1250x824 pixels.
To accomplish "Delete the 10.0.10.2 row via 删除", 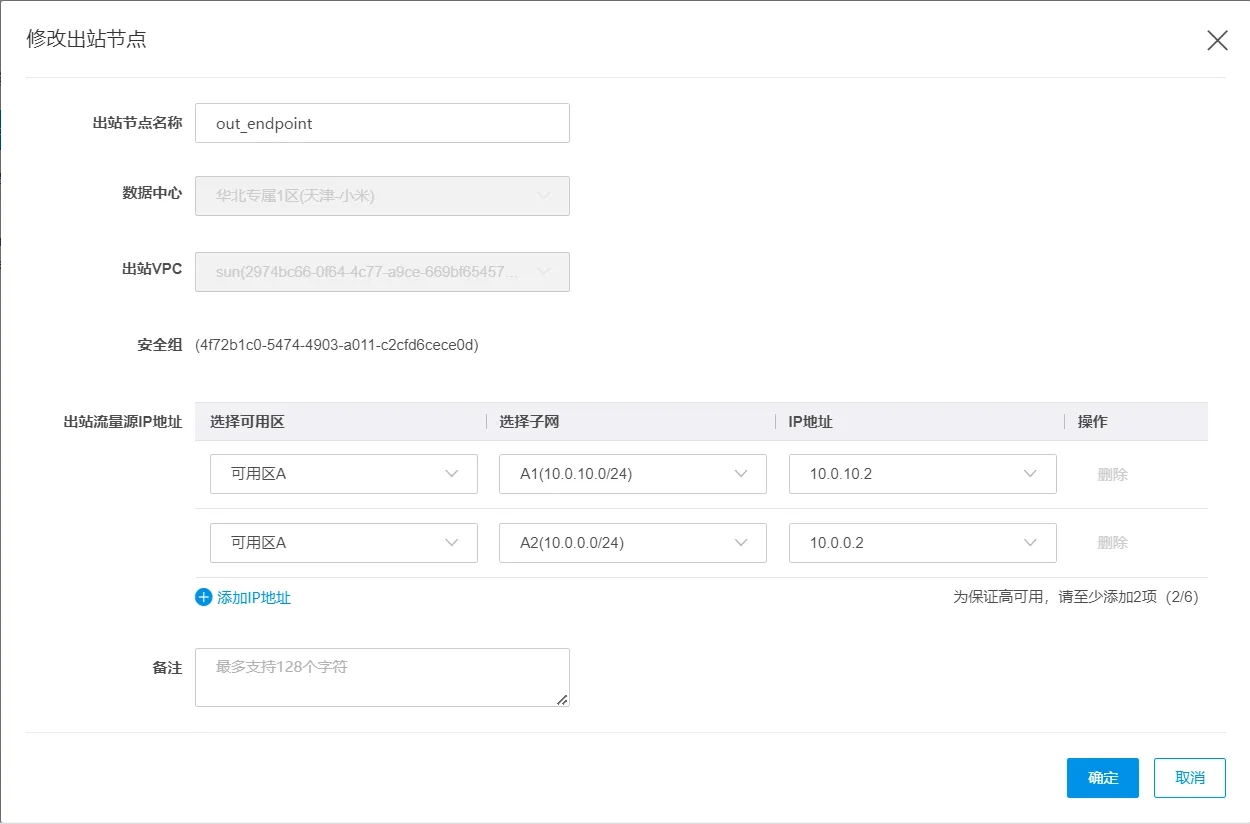I will tap(1112, 475).
